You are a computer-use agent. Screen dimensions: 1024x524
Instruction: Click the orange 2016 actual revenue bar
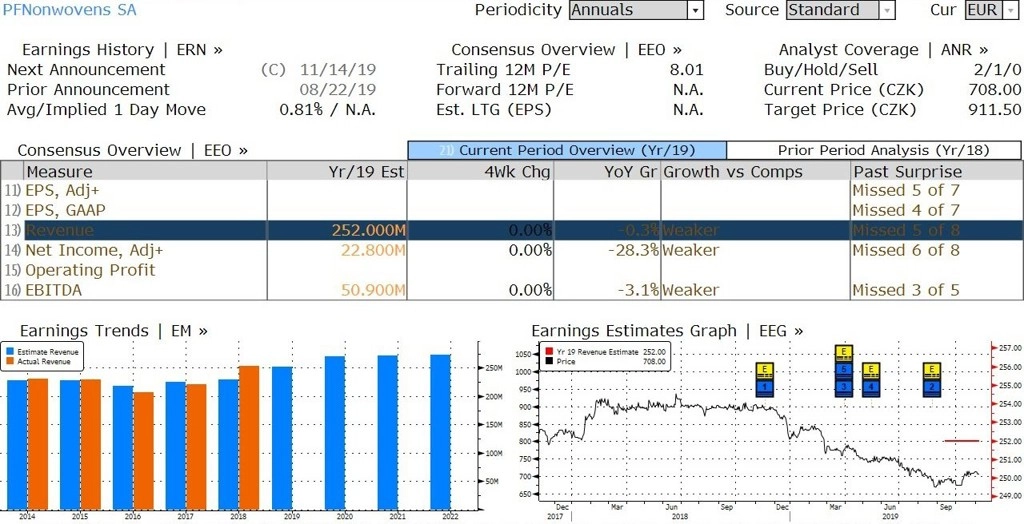click(x=143, y=451)
